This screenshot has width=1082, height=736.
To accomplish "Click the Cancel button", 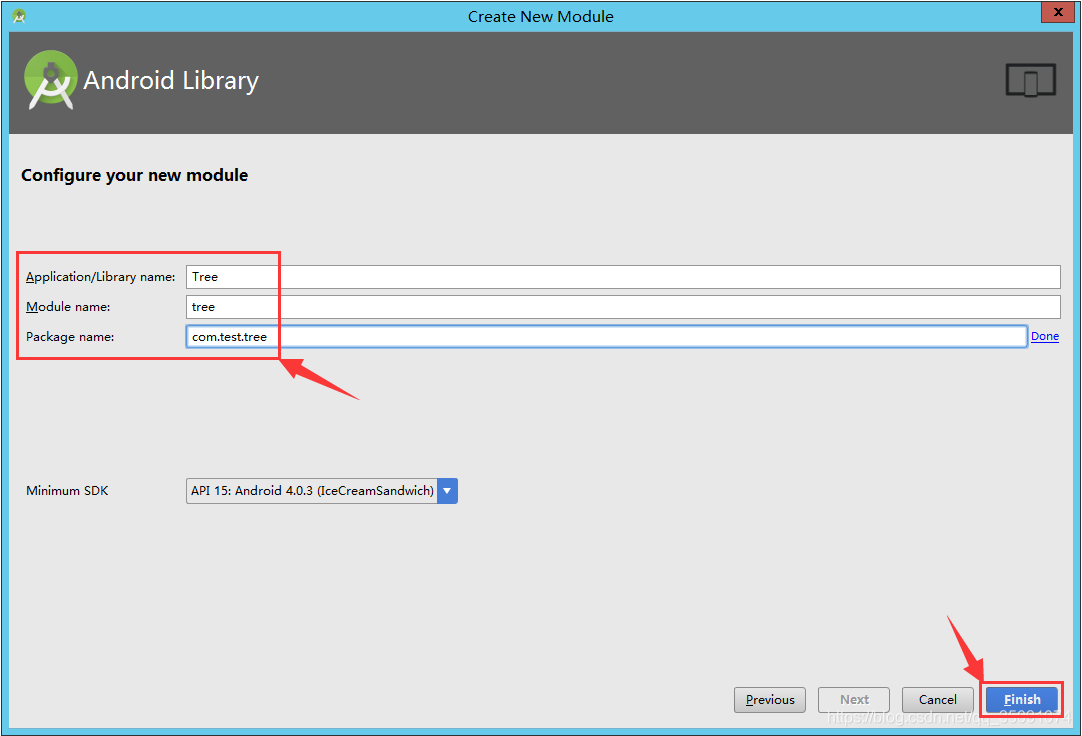I will [x=937, y=699].
